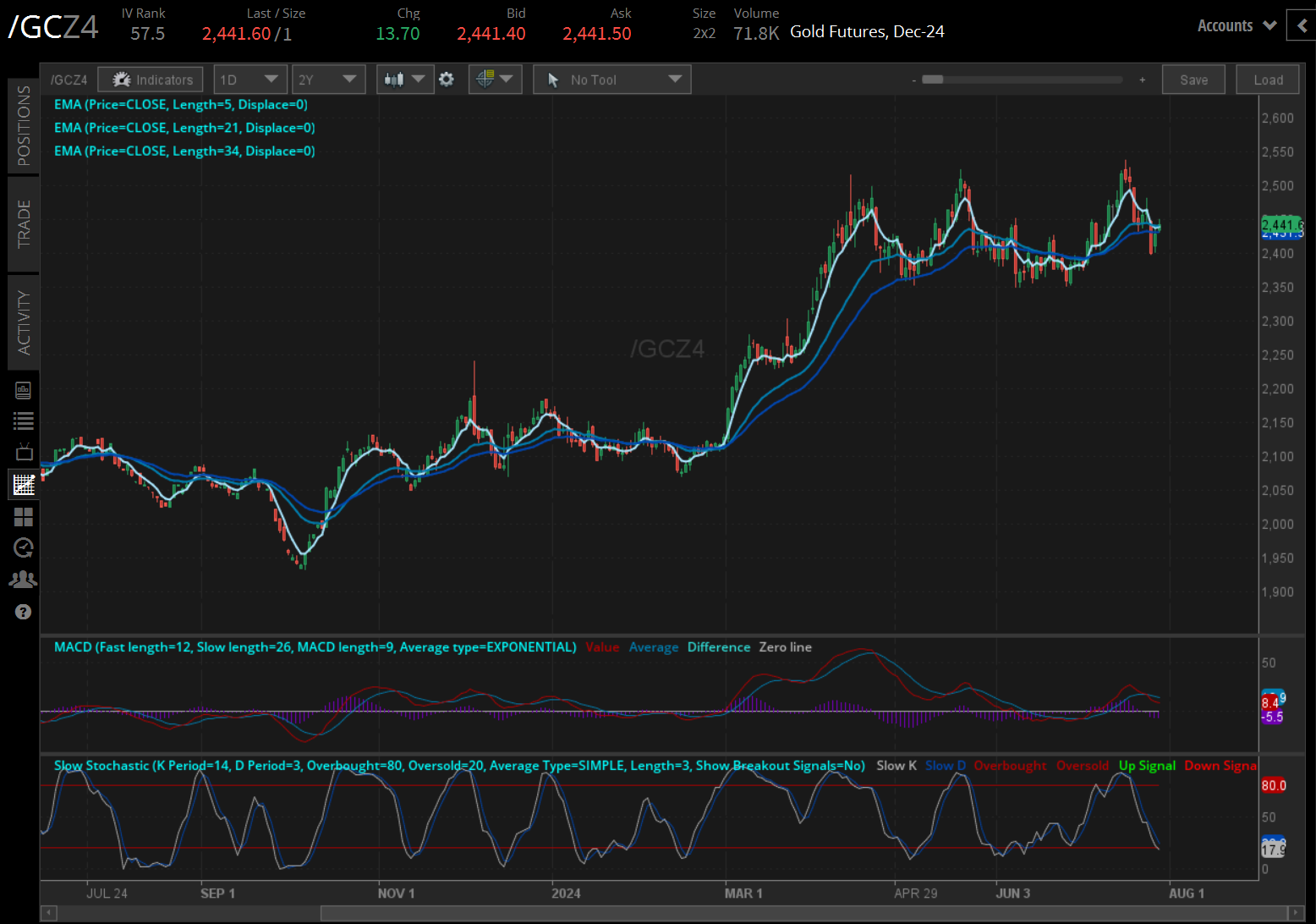This screenshot has height=924, width=1316.
Task: Select the Charts icon in the sidebar
Action: point(23,484)
